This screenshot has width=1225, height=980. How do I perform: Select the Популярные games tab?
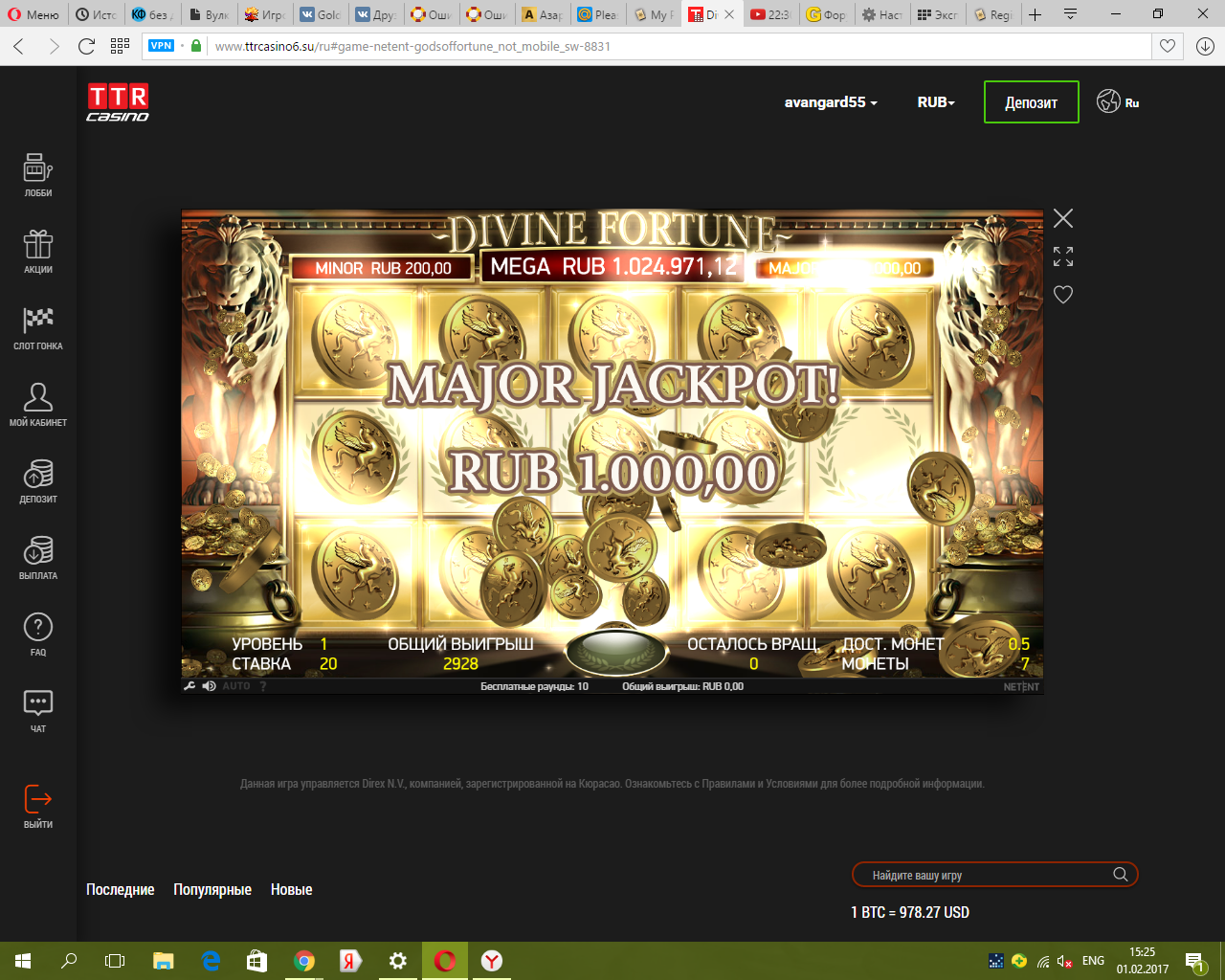point(212,889)
